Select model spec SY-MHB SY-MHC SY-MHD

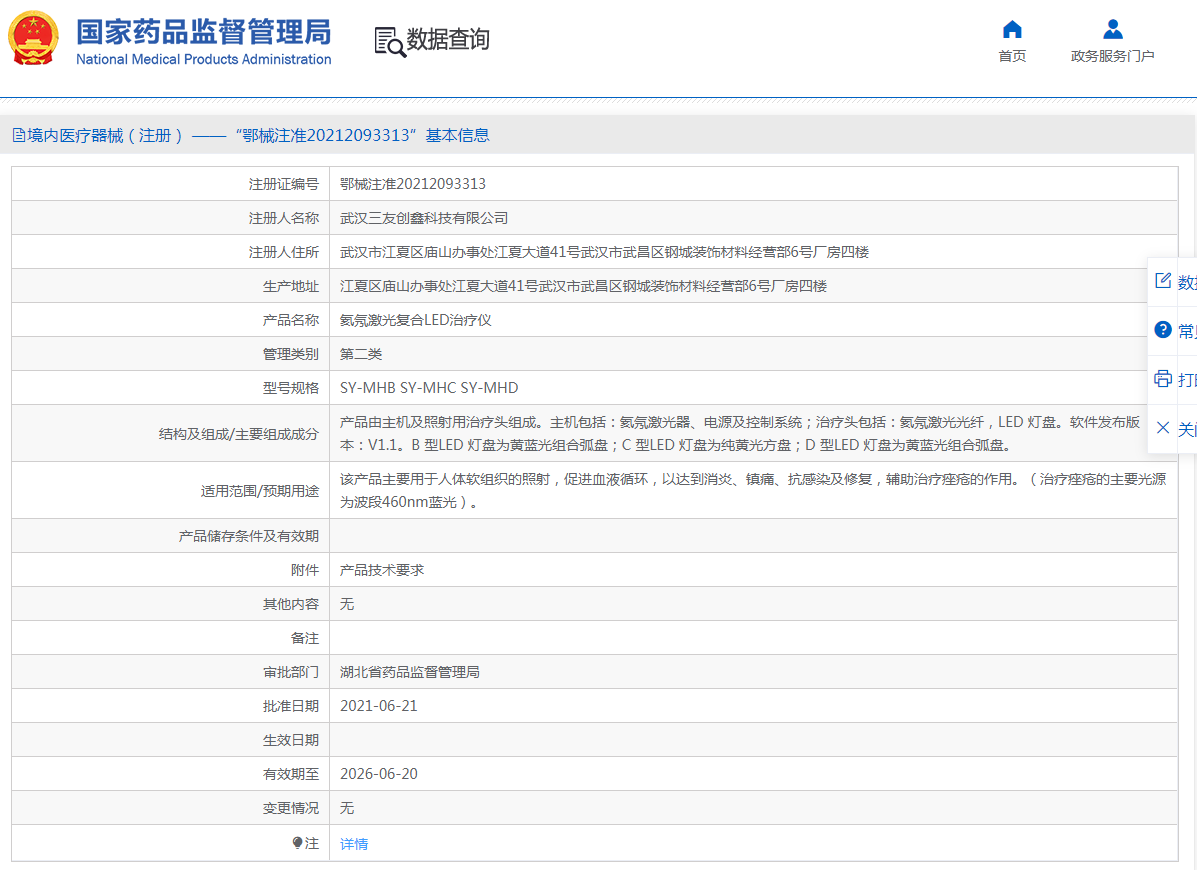pos(429,388)
